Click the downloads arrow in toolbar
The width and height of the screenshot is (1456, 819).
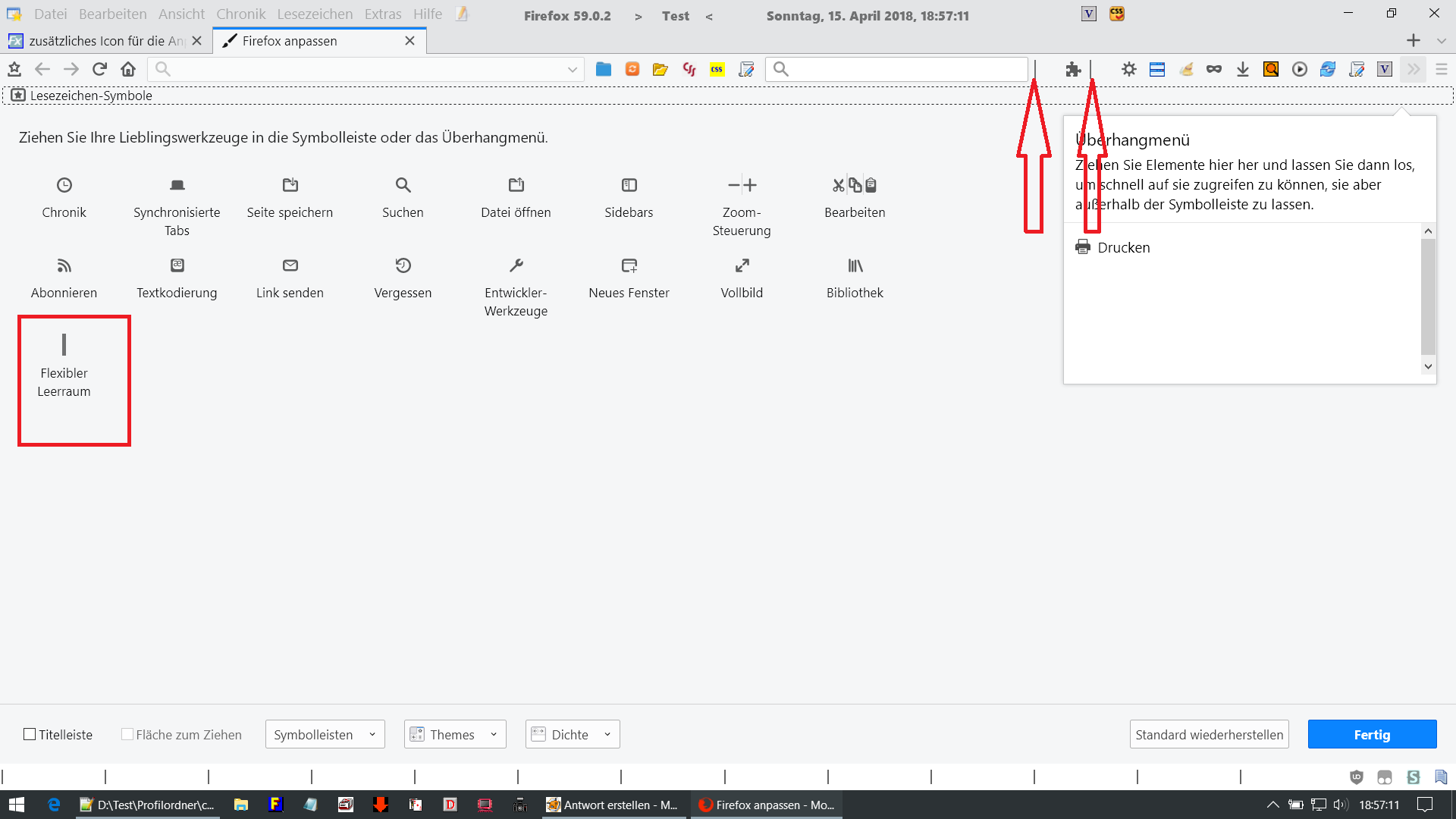(1242, 70)
